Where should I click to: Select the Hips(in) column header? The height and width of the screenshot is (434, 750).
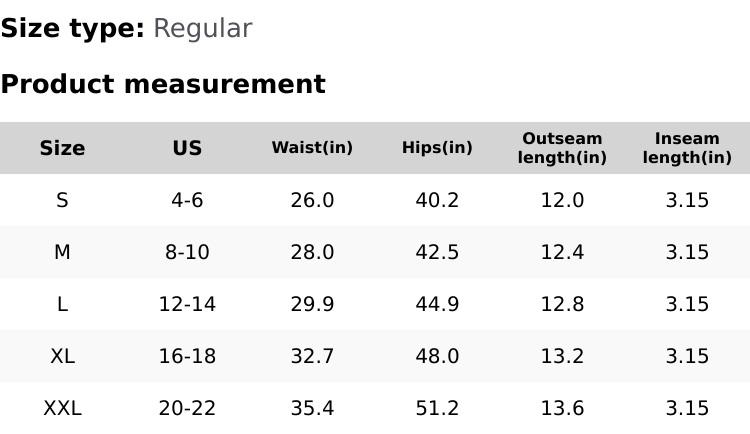point(437,148)
